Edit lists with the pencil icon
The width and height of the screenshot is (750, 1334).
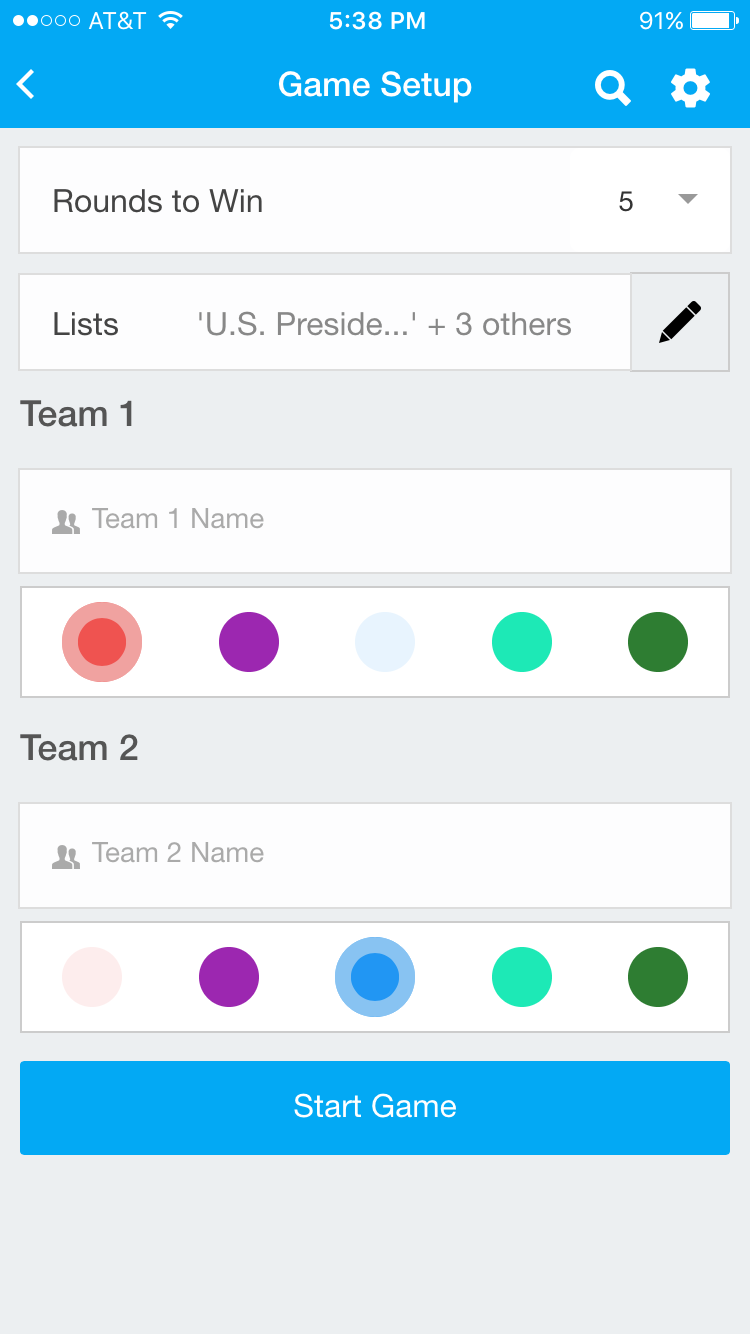tap(680, 323)
